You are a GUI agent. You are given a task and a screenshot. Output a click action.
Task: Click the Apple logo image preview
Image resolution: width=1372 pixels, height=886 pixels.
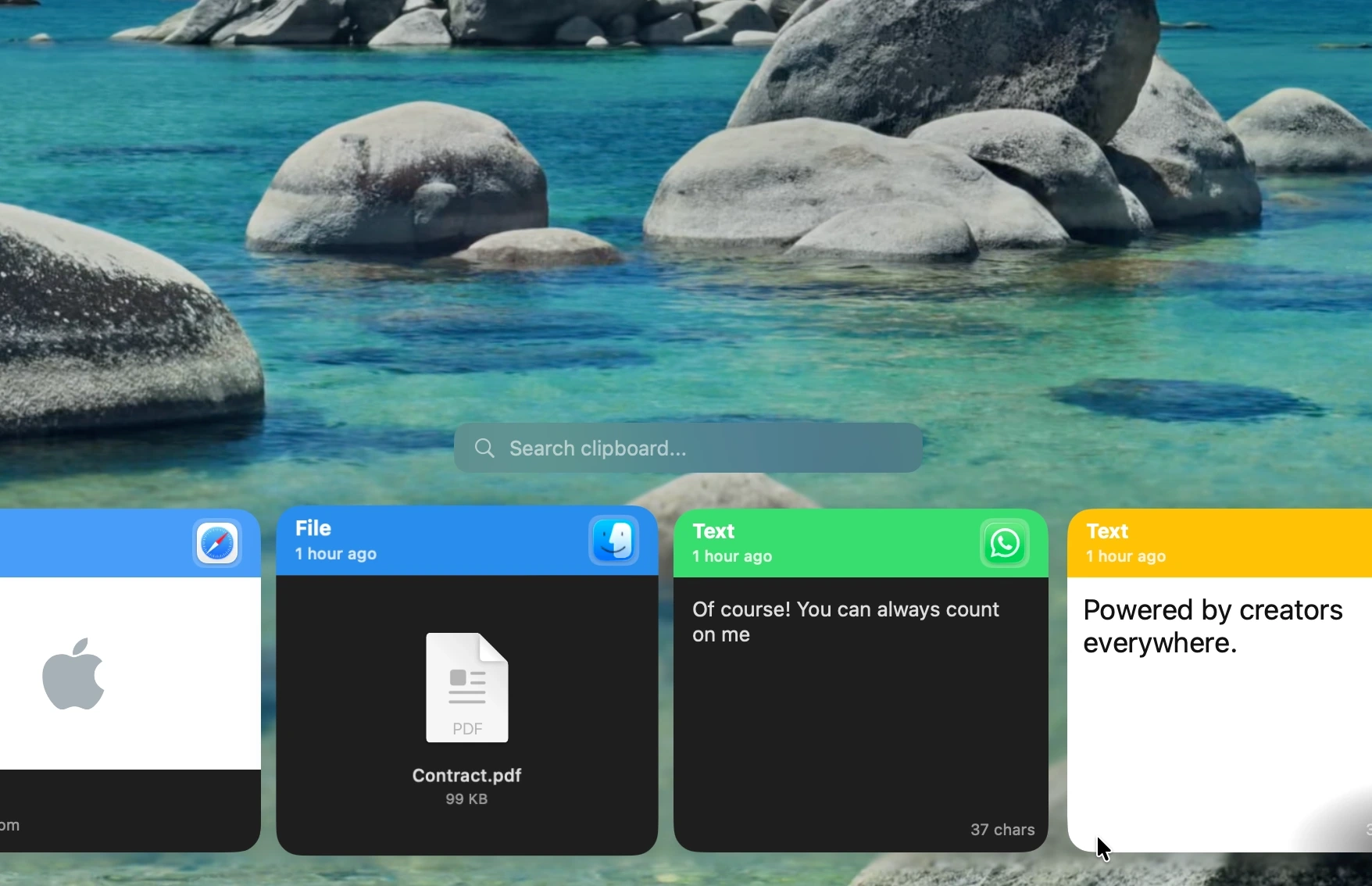click(x=74, y=673)
